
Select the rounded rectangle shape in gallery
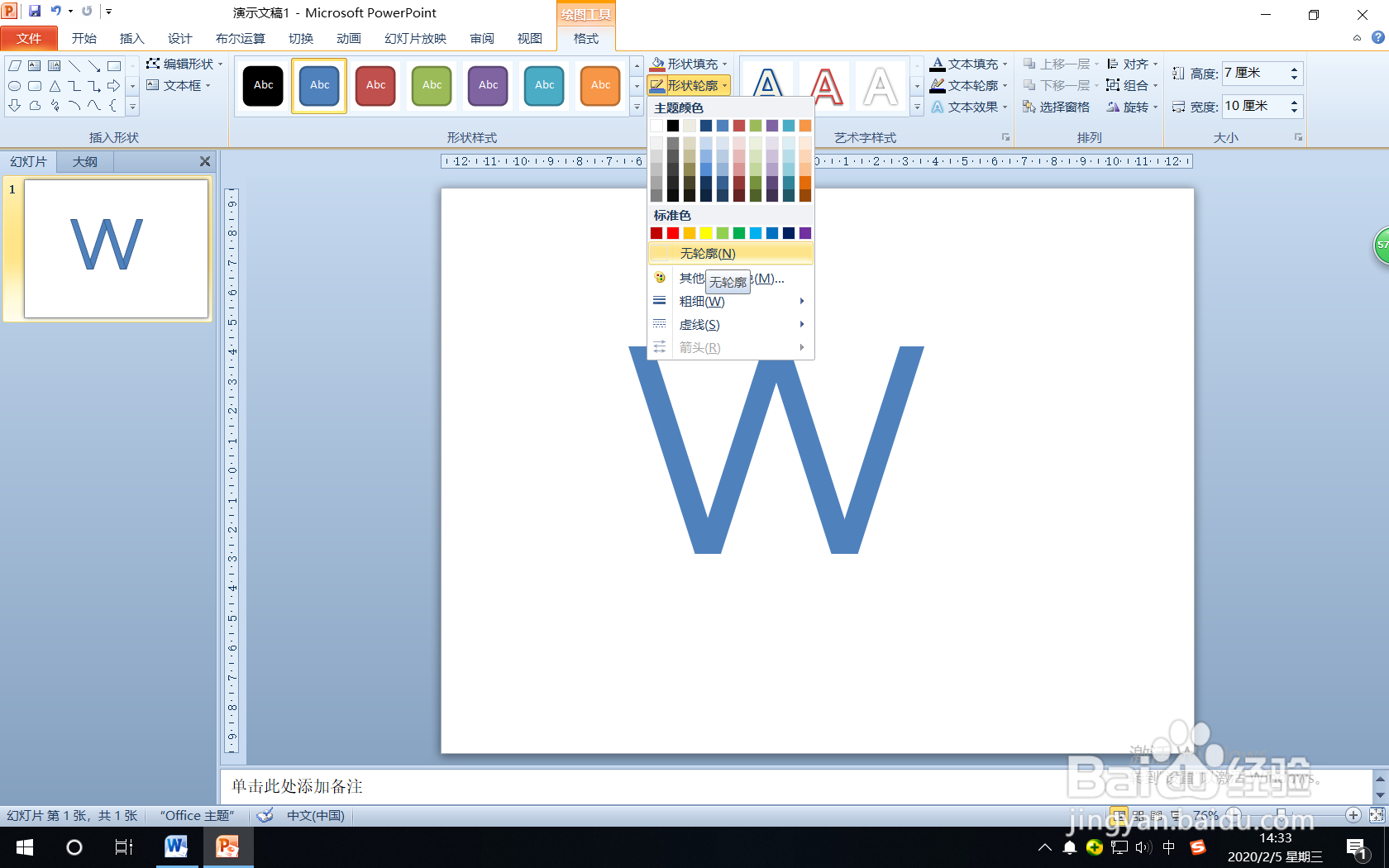tap(35, 86)
